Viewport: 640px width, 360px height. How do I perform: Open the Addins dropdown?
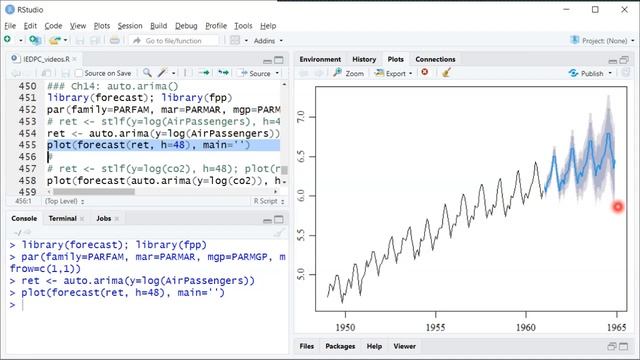point(268,41)
